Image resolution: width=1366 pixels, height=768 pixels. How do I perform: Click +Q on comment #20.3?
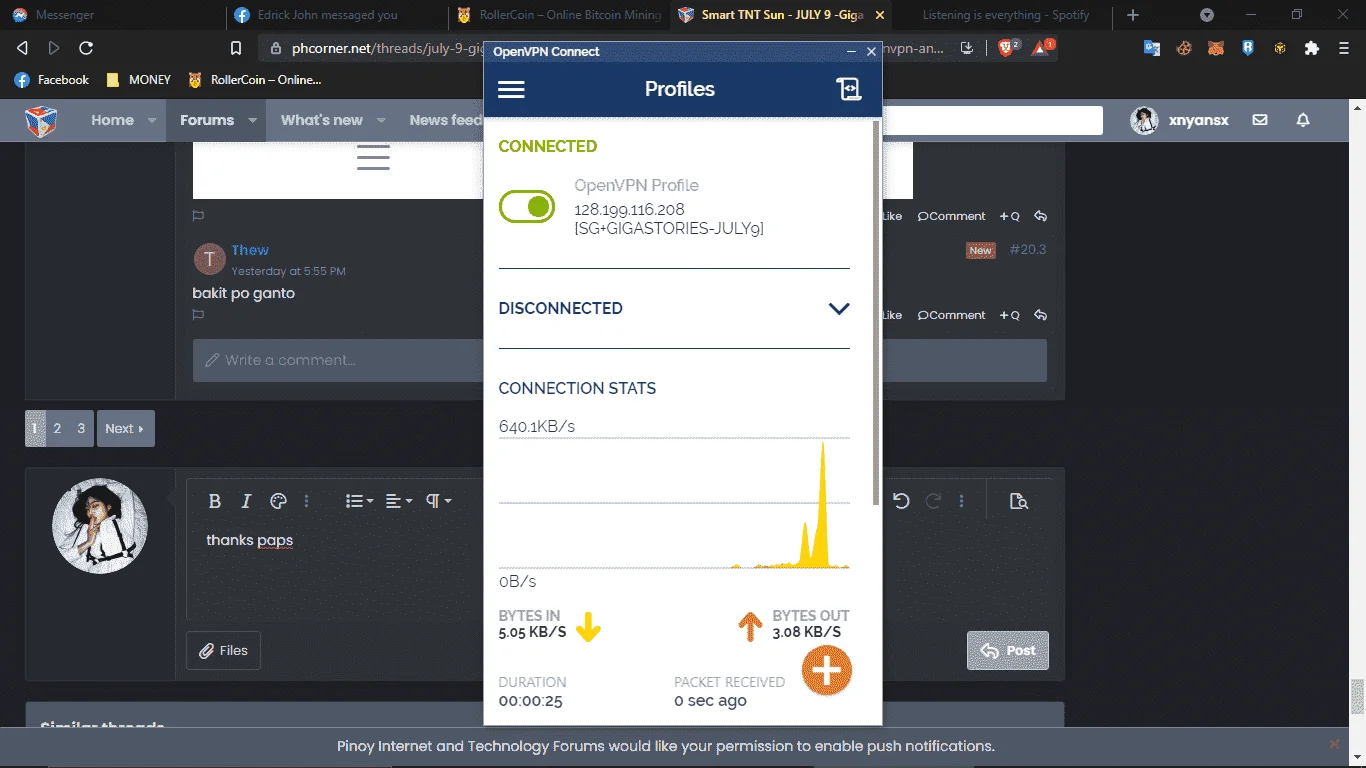[x=1009, y=315]
